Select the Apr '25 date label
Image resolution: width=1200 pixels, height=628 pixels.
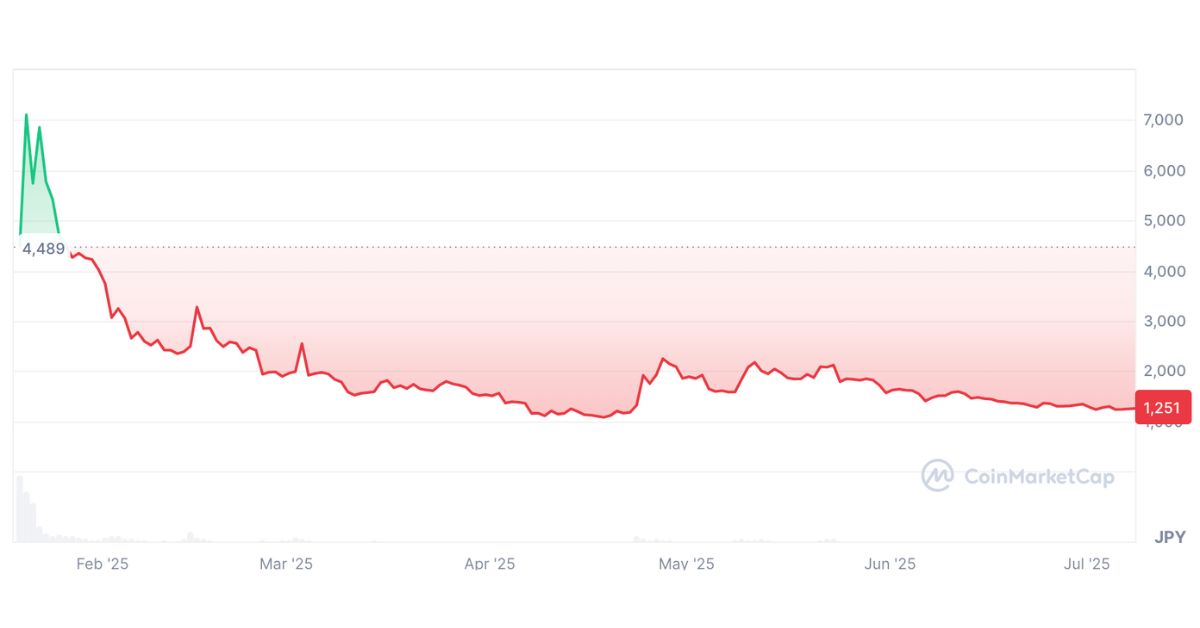pos(490,564)
